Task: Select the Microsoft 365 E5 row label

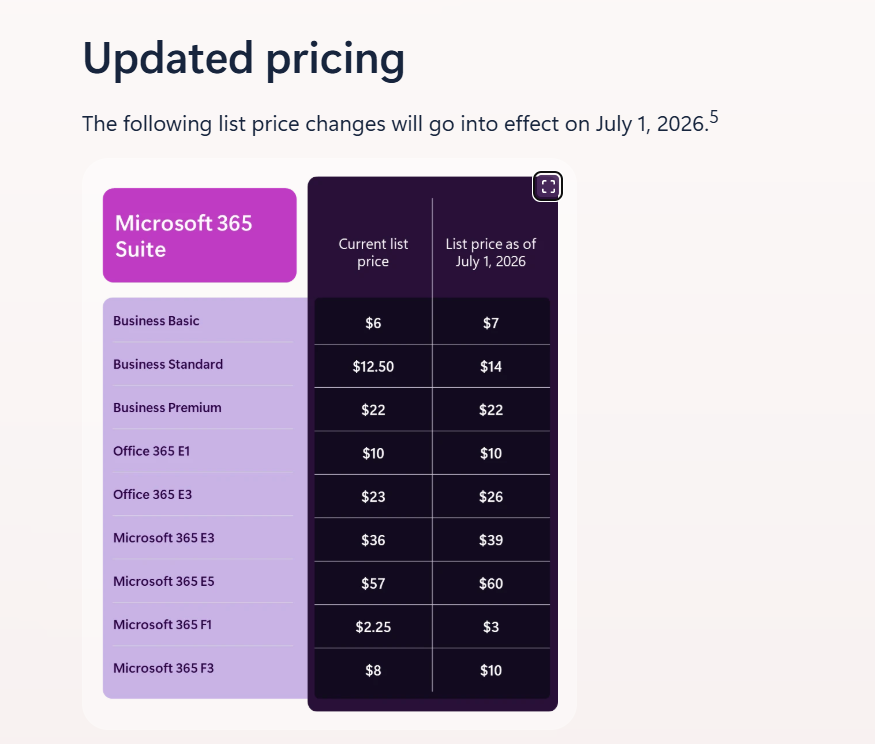Action: pos(163,581)
